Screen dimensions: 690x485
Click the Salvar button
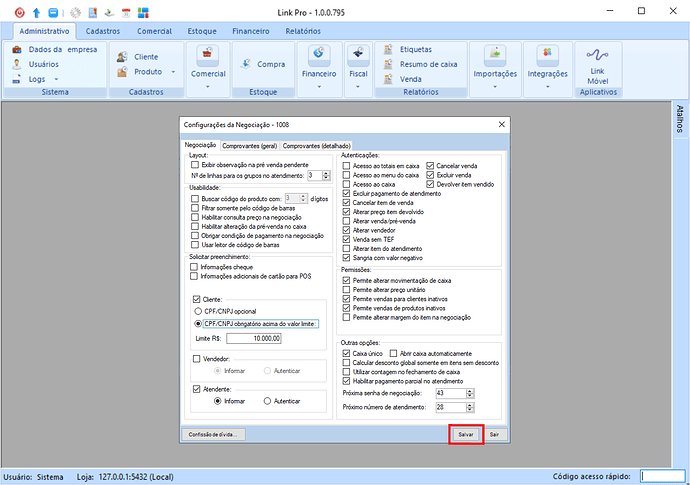click(466, 435)
